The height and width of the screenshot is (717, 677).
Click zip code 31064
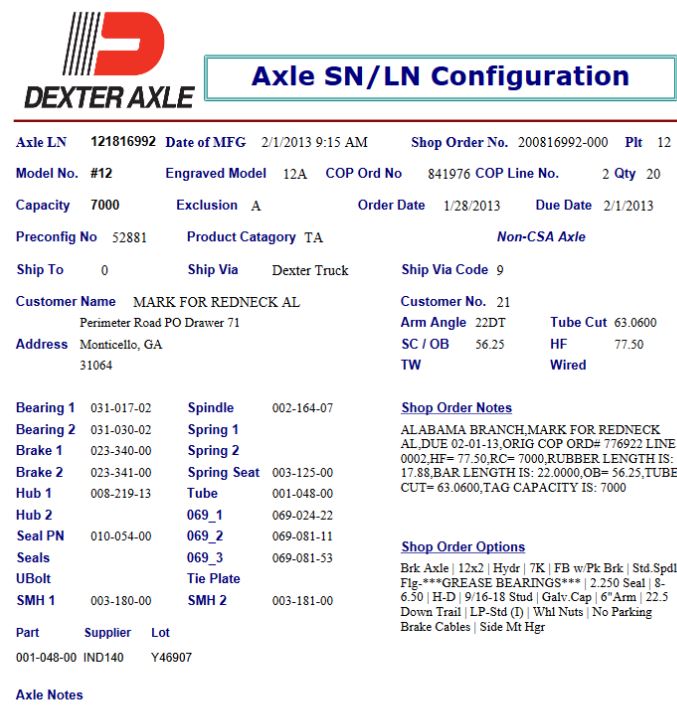[96, 365]
